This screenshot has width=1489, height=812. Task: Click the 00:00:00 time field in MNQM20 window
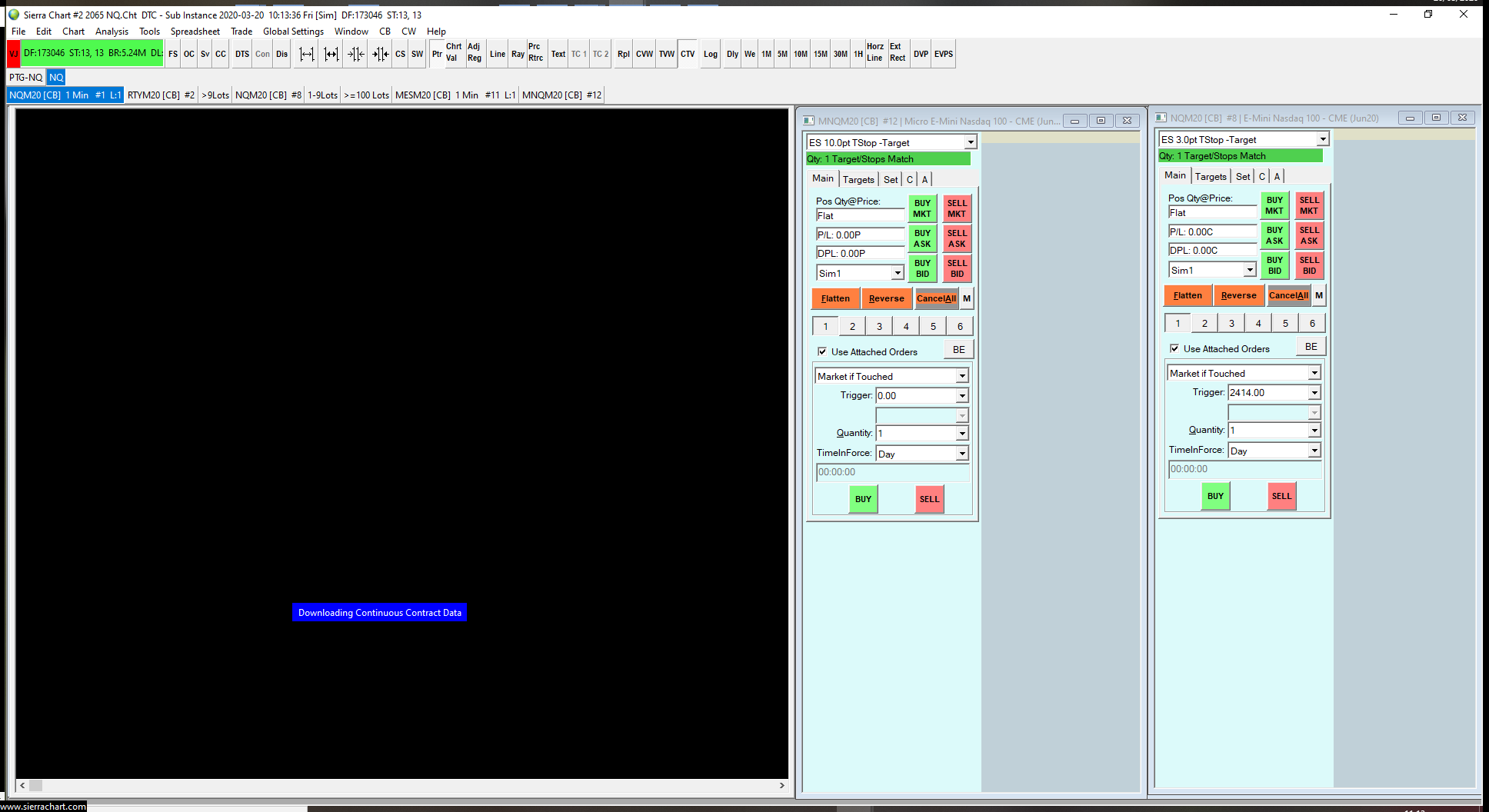892,472
